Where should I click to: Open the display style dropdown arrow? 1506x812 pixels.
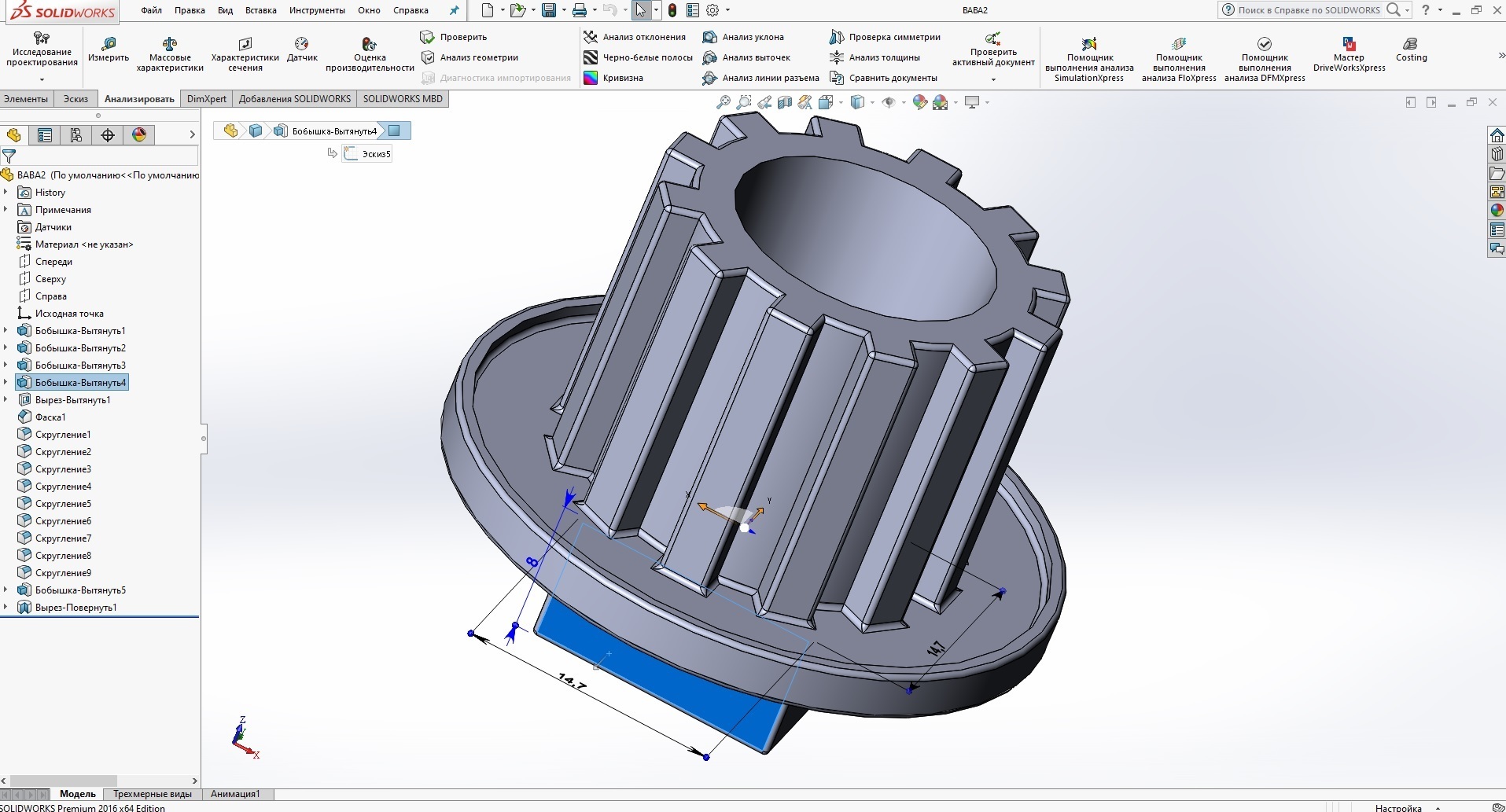(873, 103)
